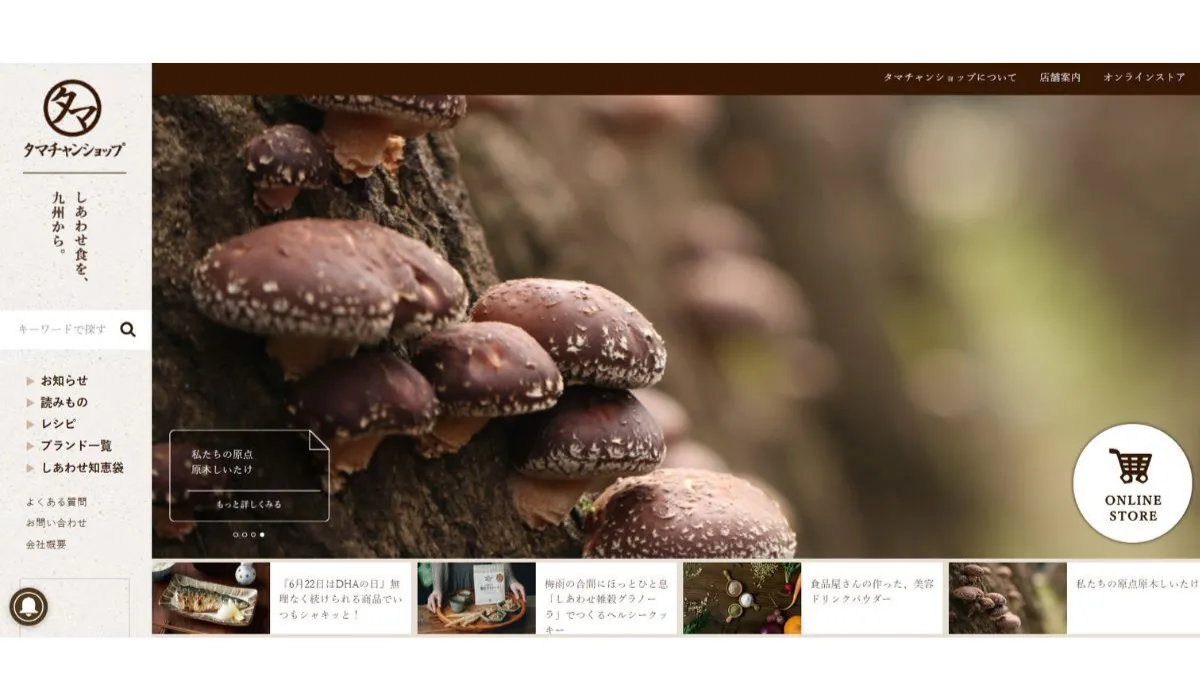Open the ONLINE STORE cart button
Screen dimensions: 1200x700
pos(1132,483)
